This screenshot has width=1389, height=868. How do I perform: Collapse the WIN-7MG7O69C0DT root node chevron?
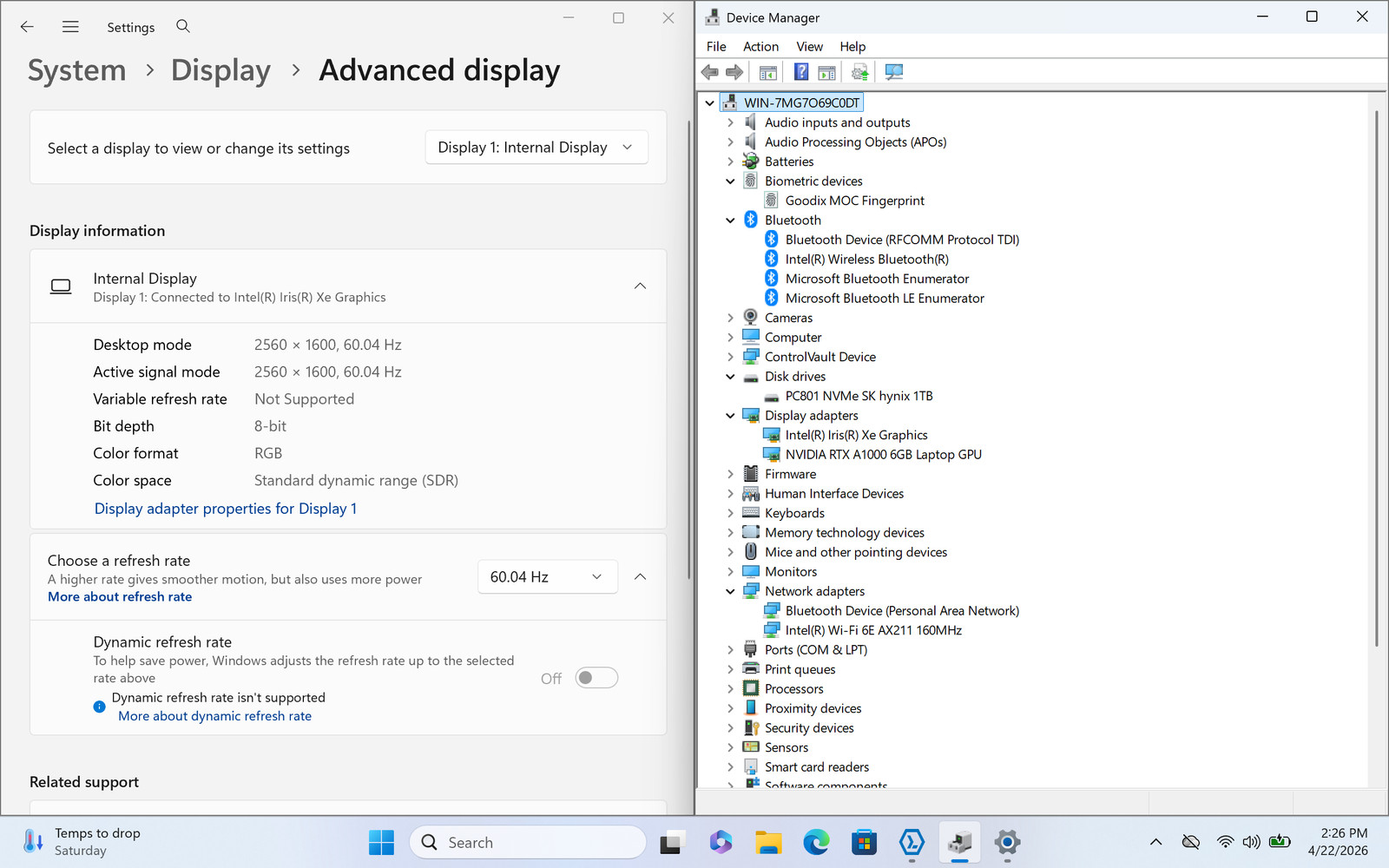click(x=710, y=103)
